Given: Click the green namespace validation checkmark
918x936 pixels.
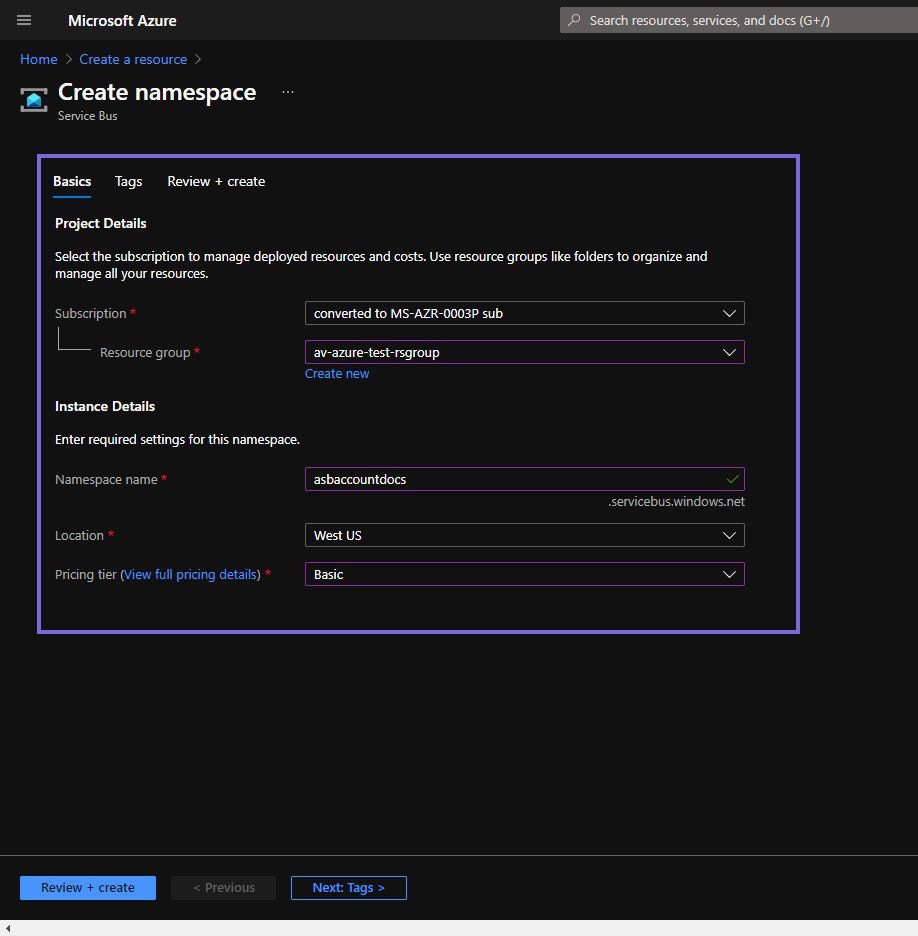Looking at the screenshot, I should point(732,479).
